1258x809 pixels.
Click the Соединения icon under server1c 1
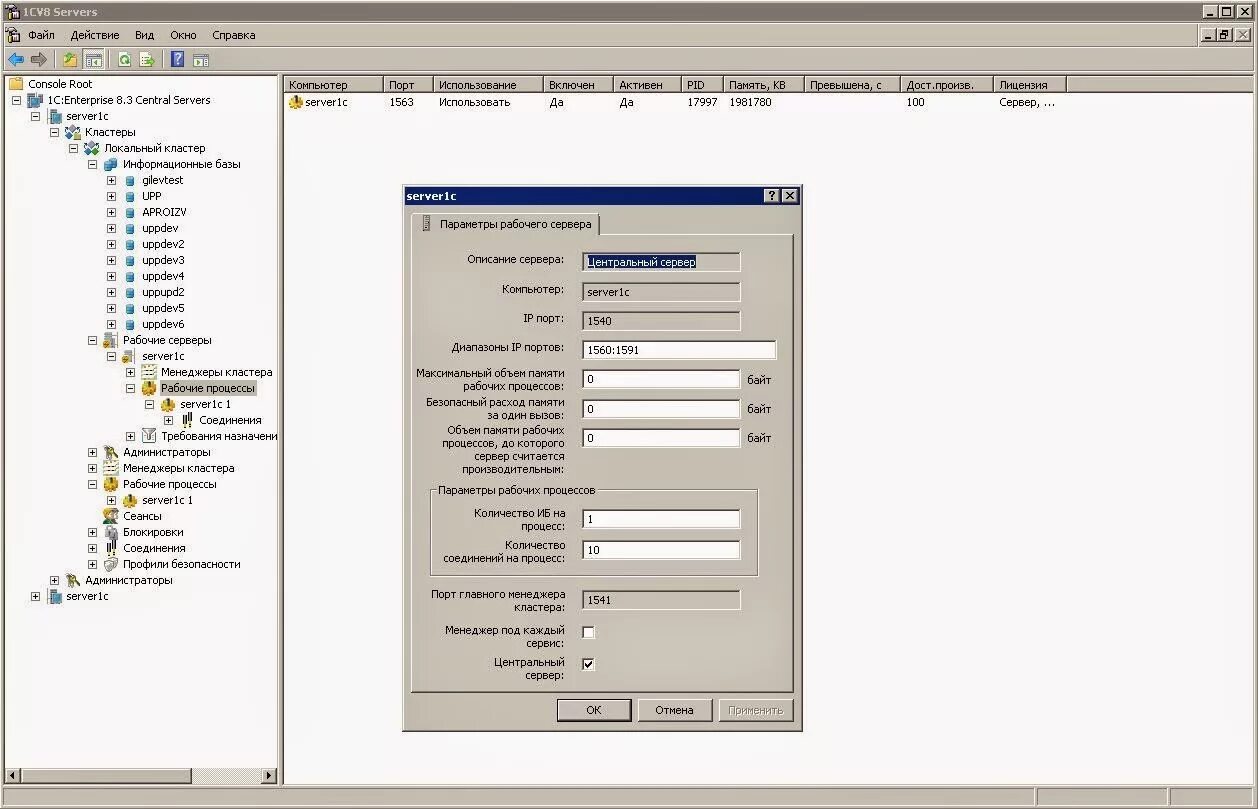point(187,420)
